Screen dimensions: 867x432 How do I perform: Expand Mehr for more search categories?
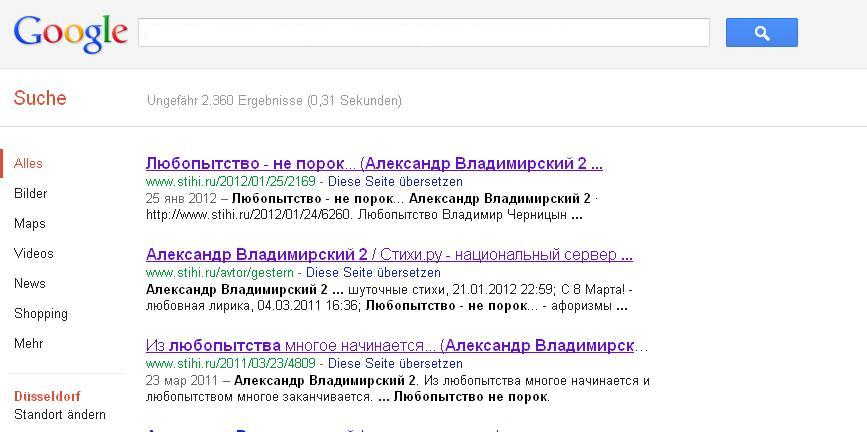(28, 343)
